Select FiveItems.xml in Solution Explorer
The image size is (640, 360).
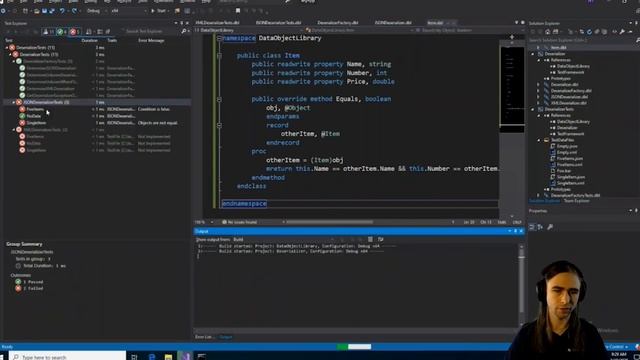pos(569,164)
